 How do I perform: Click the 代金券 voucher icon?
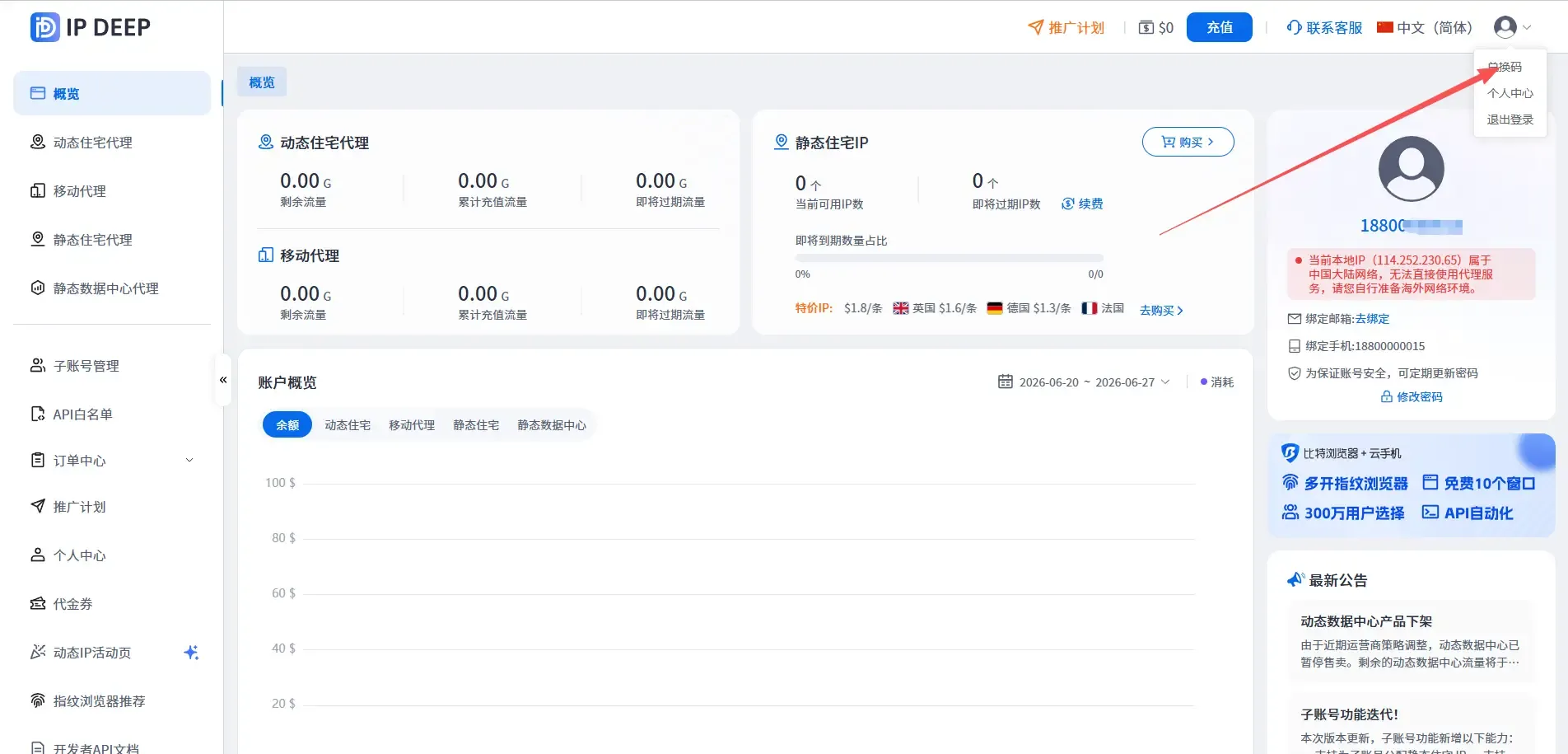pyautogui.click(x=38, y=603)
